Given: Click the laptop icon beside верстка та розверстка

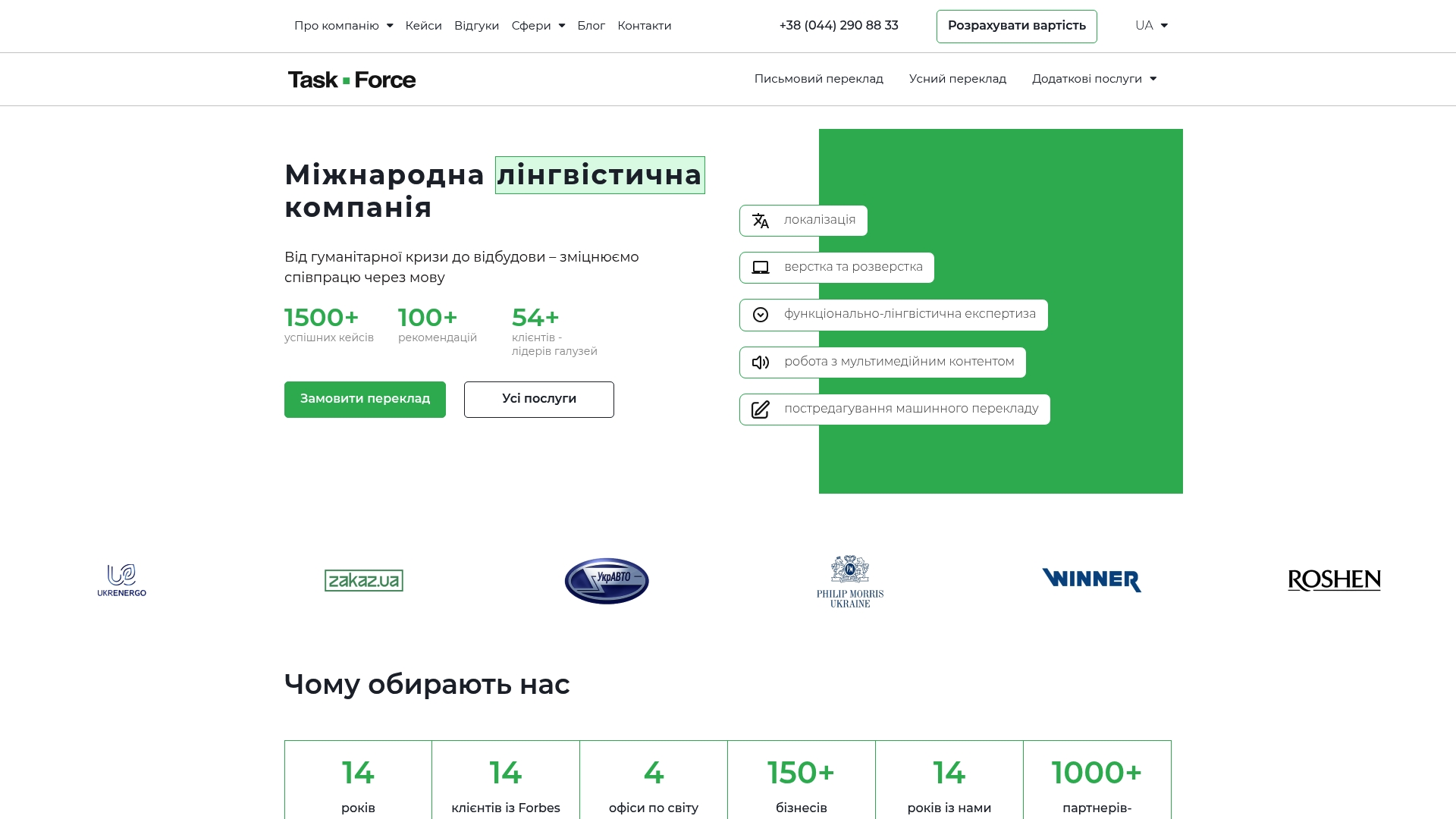Looking at the screenshot, I should tap(761, 268).
